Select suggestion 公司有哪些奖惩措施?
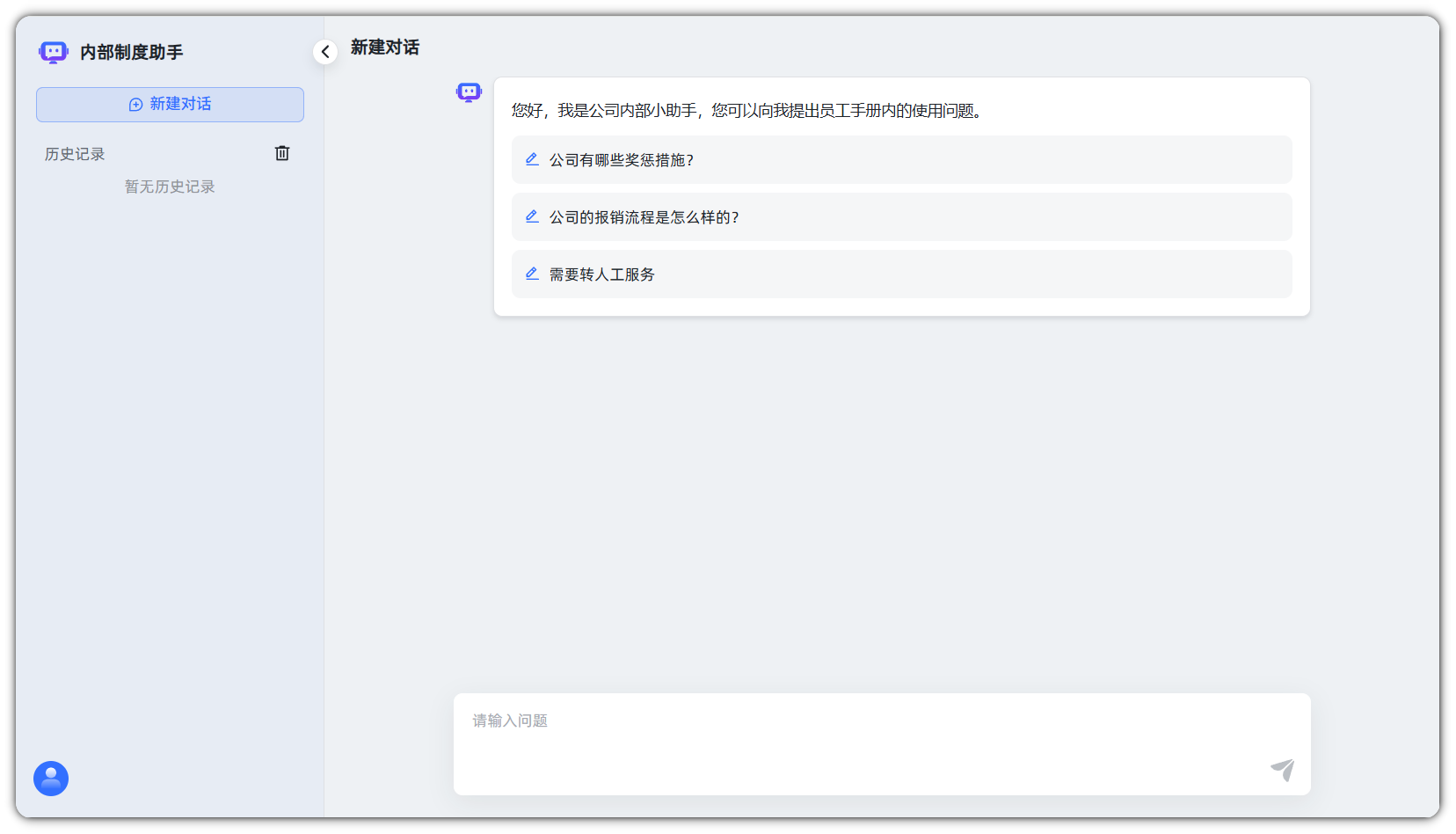 (902, 159)
